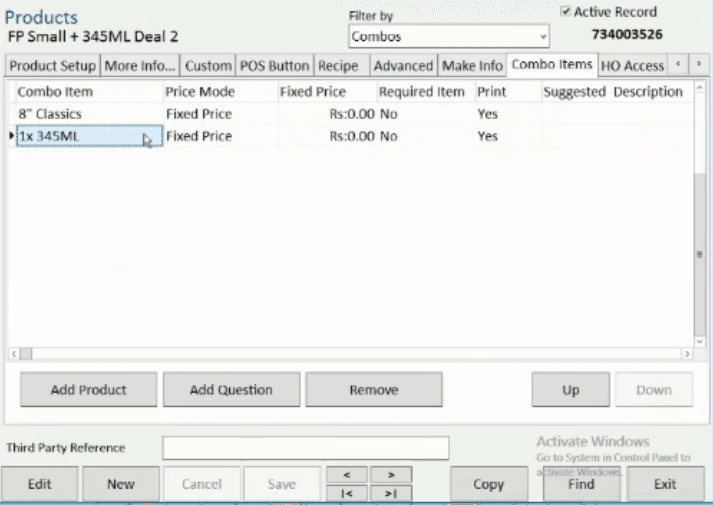
Task: Click the FP Small + 345ML Deal 2 title
Action: [x=93, y=36]
